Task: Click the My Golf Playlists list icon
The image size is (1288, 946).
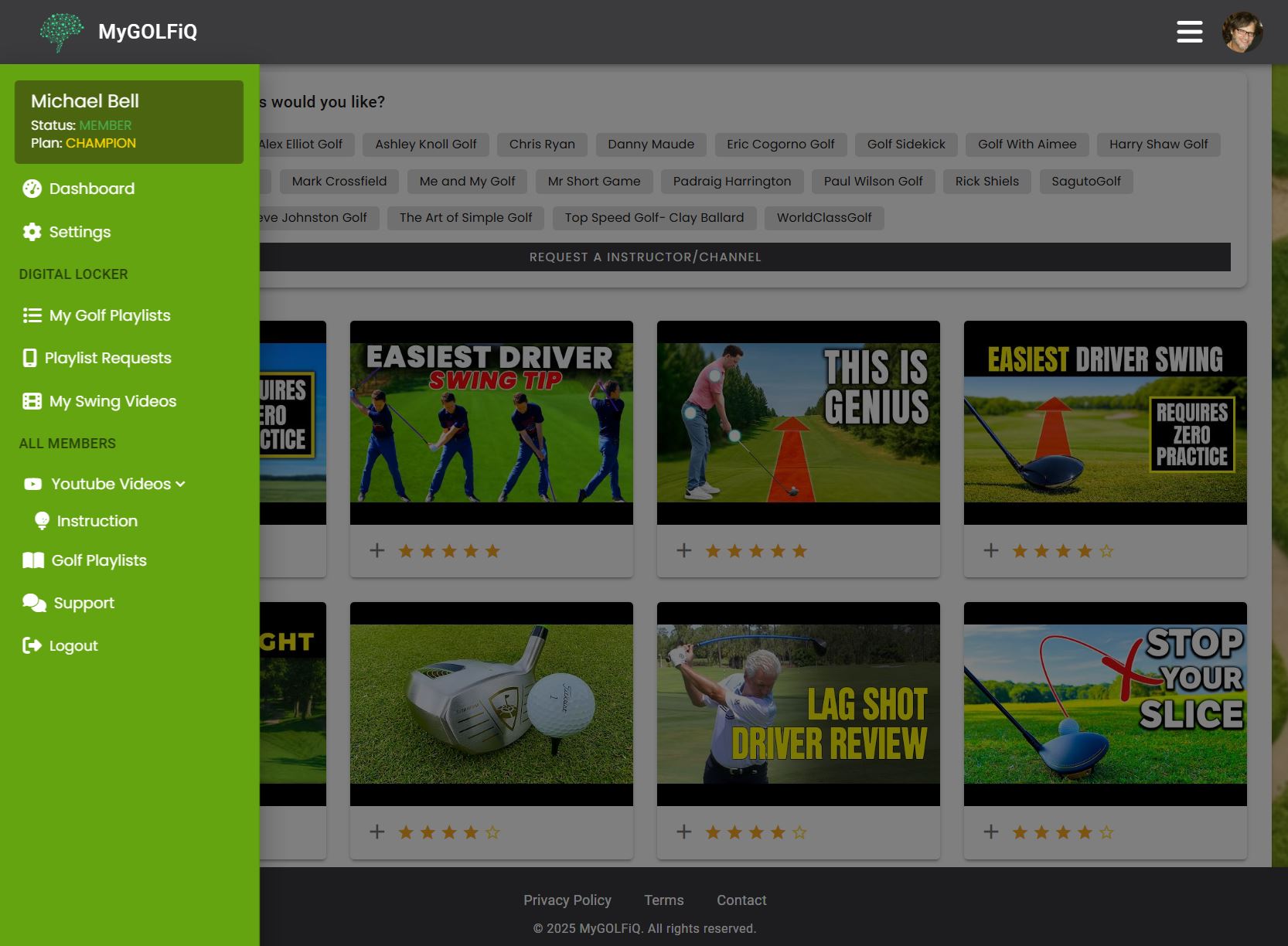Action: (x=32, y=315)
